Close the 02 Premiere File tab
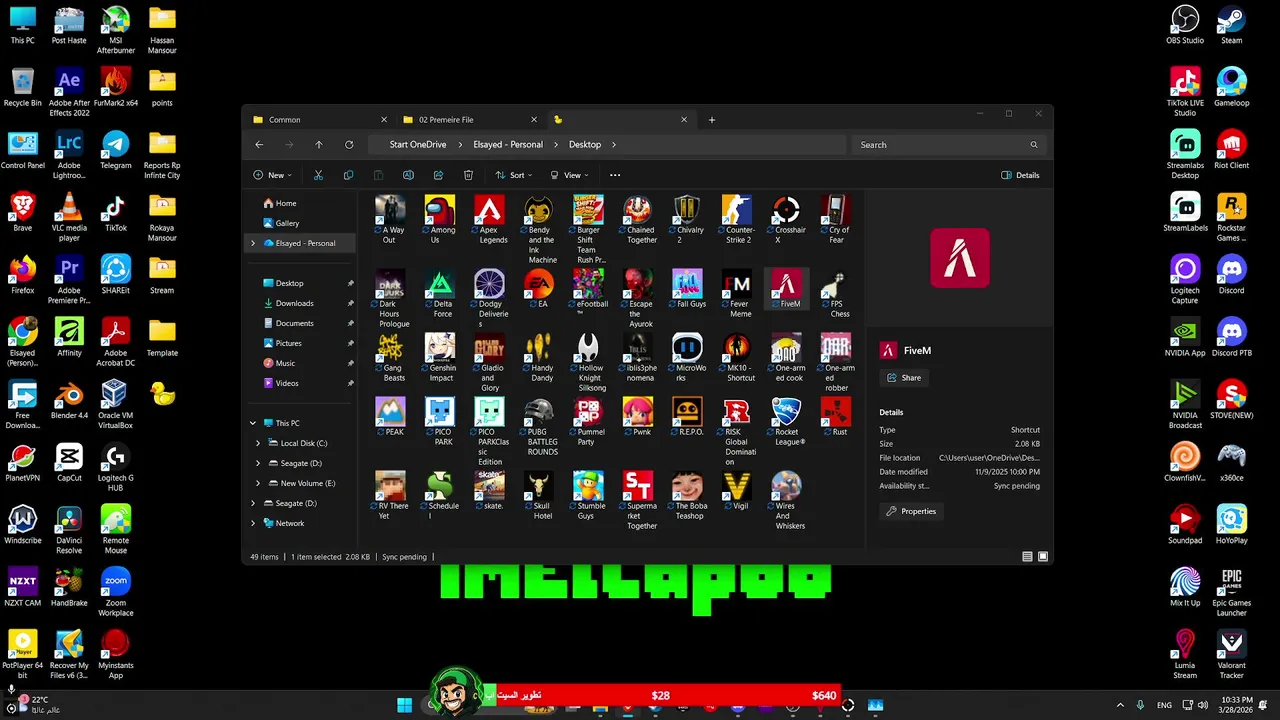 coord(534,120)
